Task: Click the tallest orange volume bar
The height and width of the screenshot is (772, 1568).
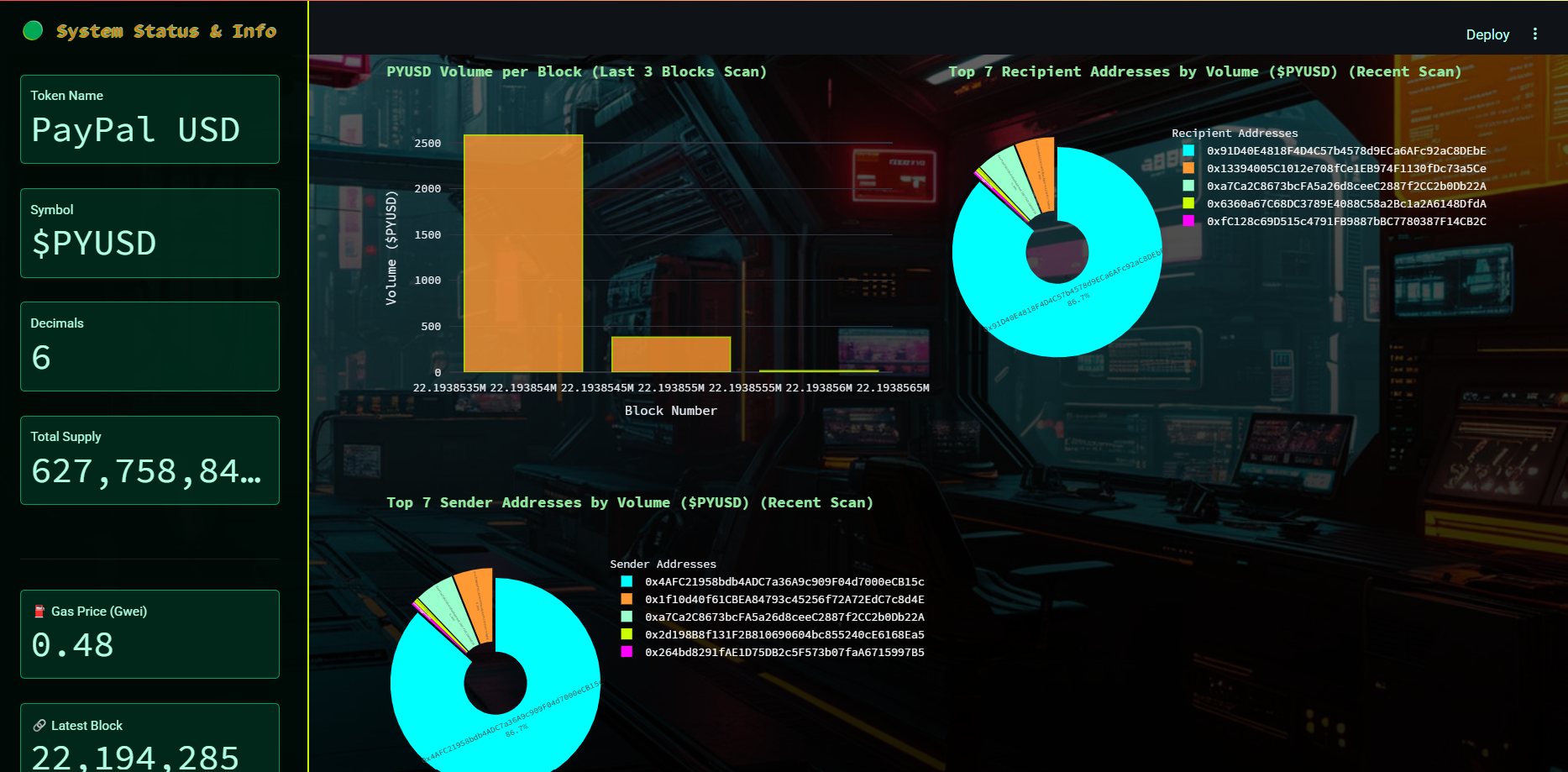Action: pyautogui.click(x=523, y=253)
